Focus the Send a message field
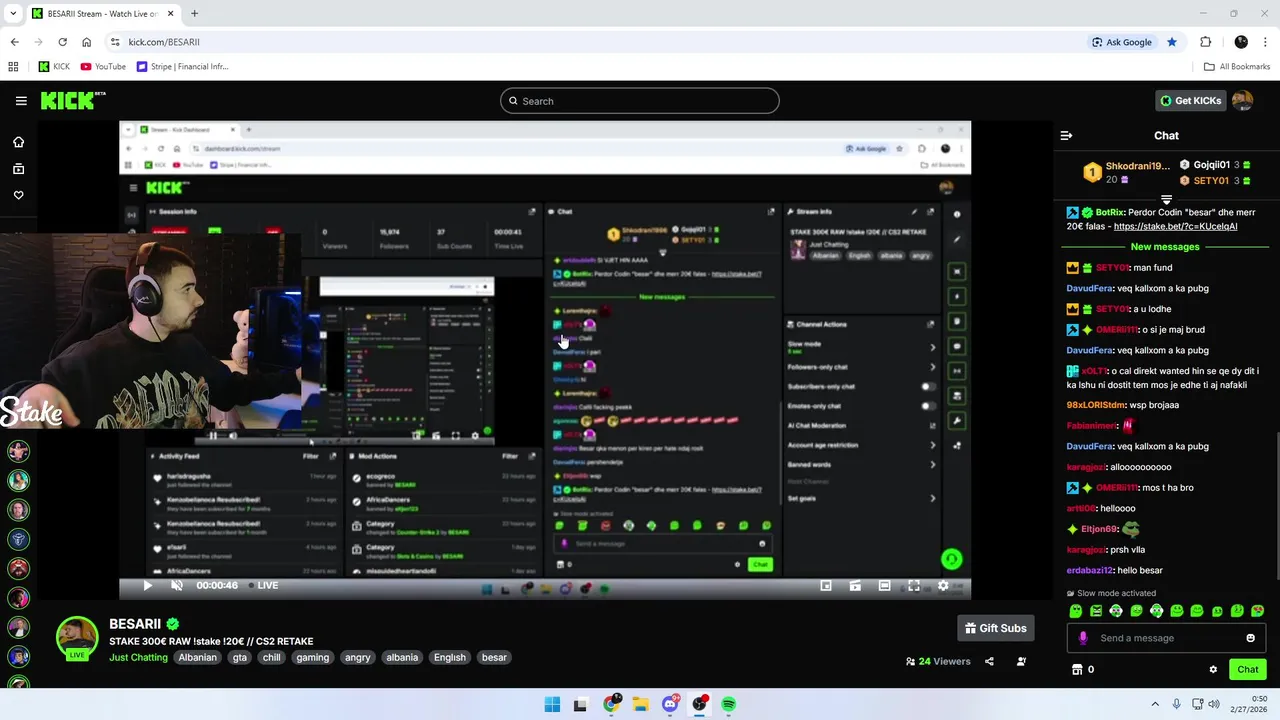1280x720 pixels. coord(1165,638)
